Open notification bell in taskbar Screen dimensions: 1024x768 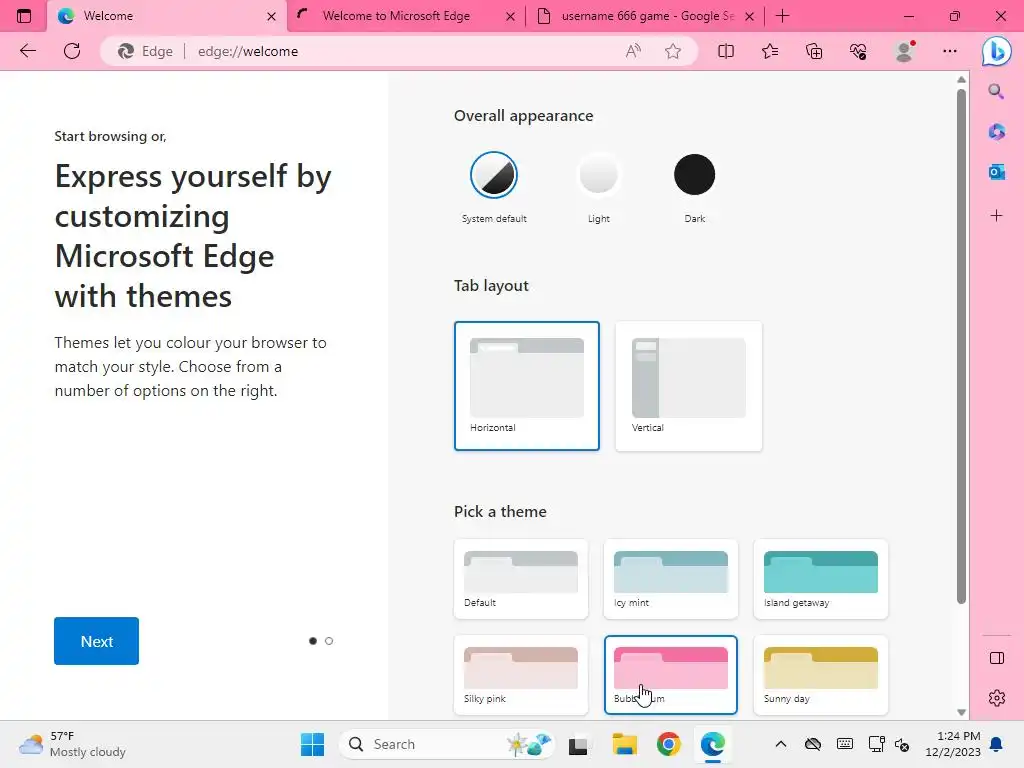996,744
